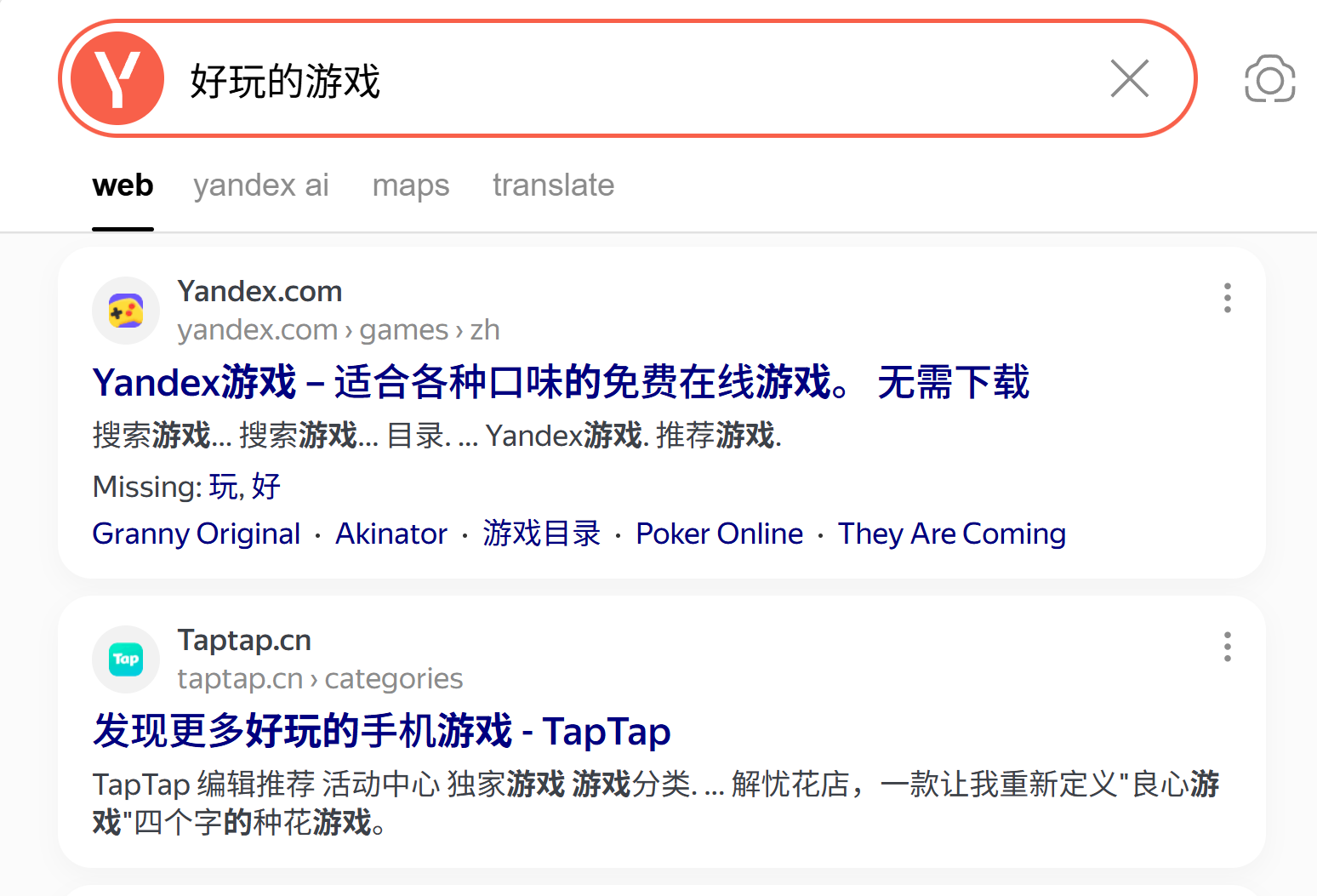
Task: Switch to the yandex ai tab
Action: click(x=261, y=185)
